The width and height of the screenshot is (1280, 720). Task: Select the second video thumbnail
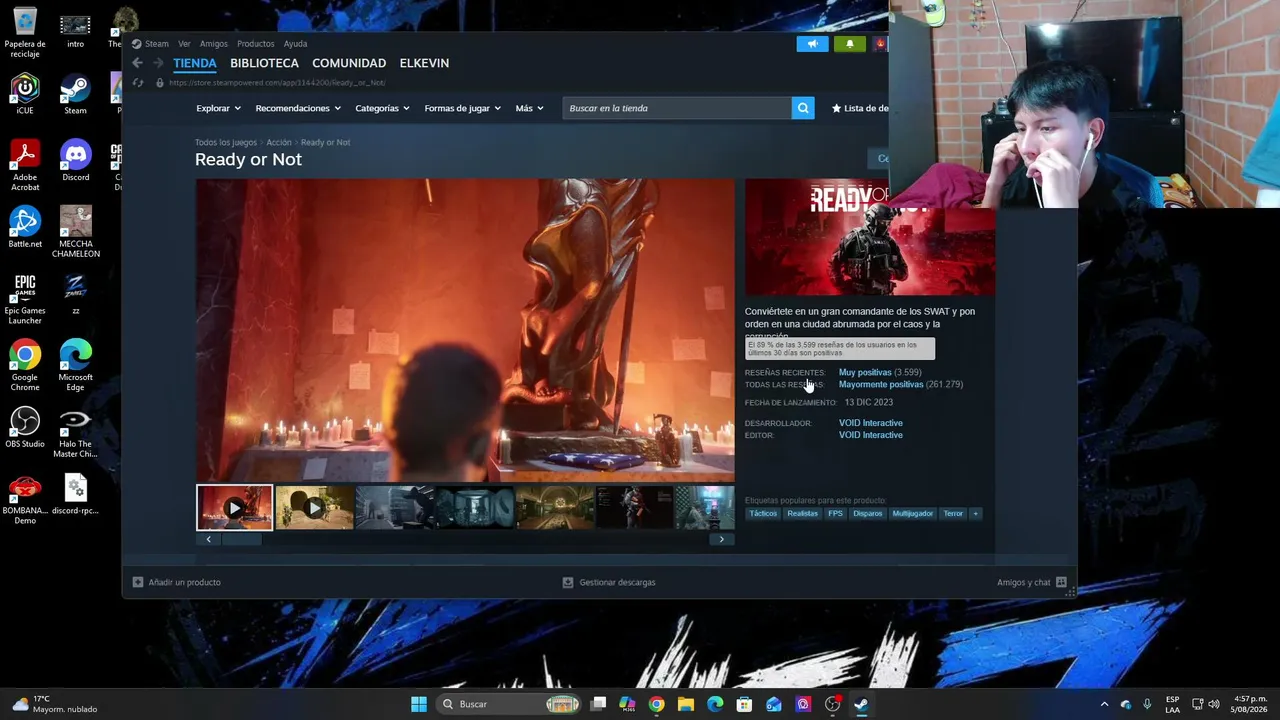pyautogui.click(x=314, y=508)
